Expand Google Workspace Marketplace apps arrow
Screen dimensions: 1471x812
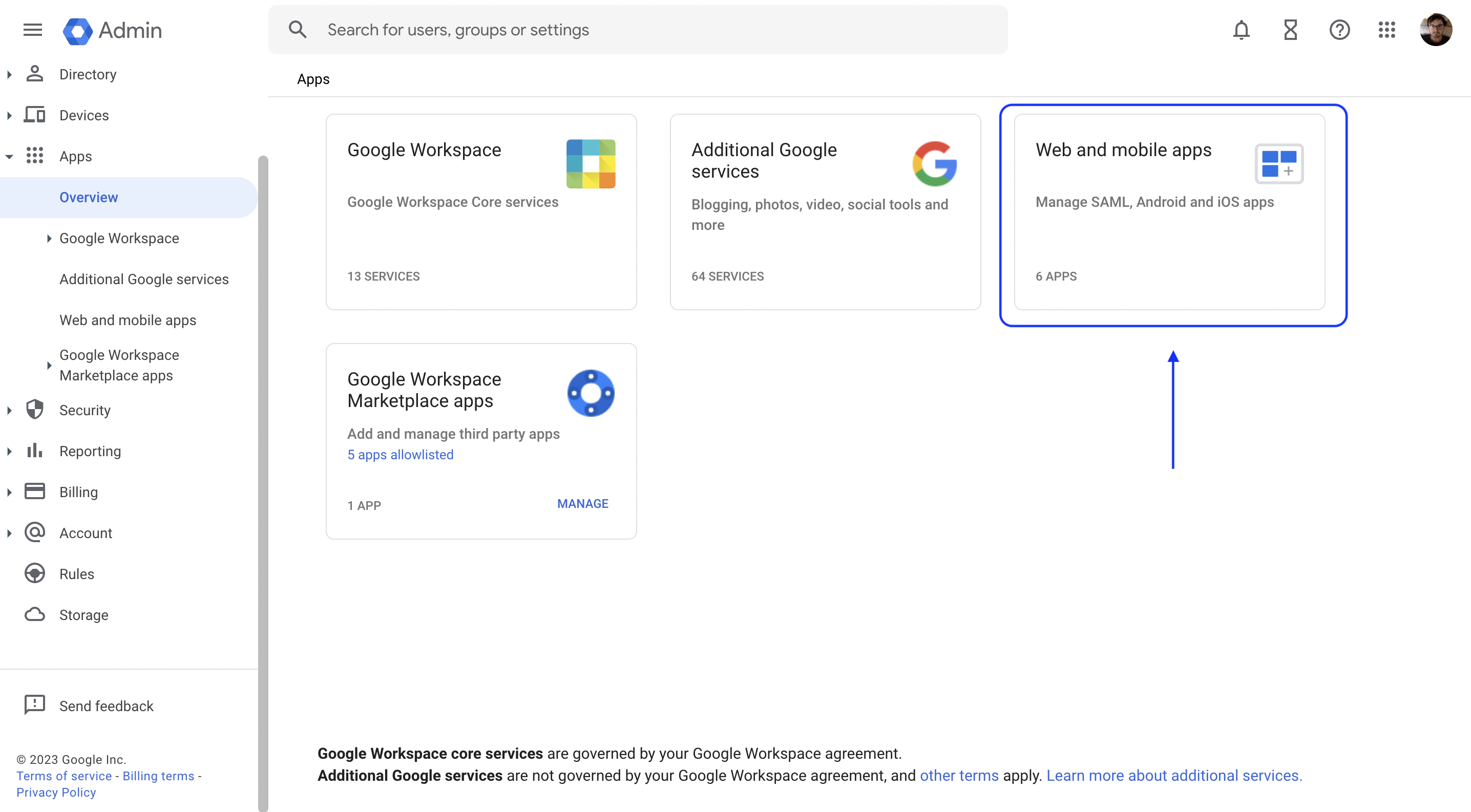pyautogui.click(x=49, y=365)
